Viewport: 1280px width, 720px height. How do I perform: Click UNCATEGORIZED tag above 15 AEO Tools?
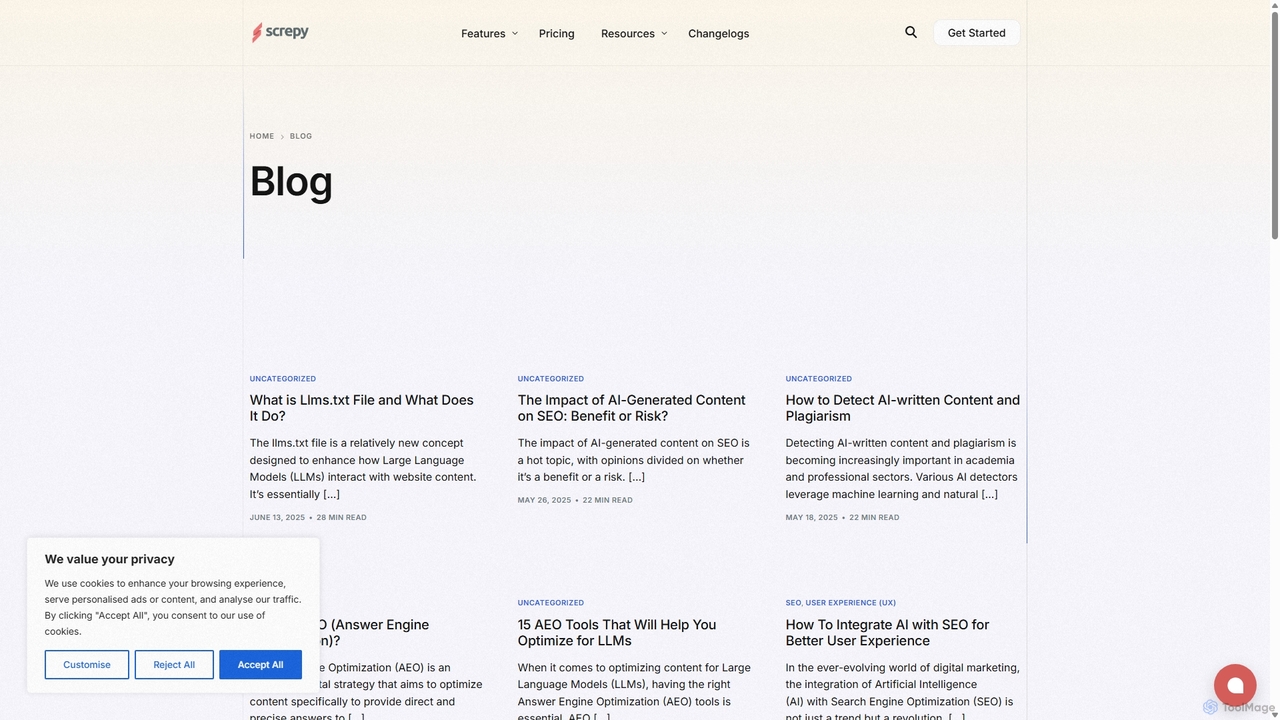click(551, 603)
